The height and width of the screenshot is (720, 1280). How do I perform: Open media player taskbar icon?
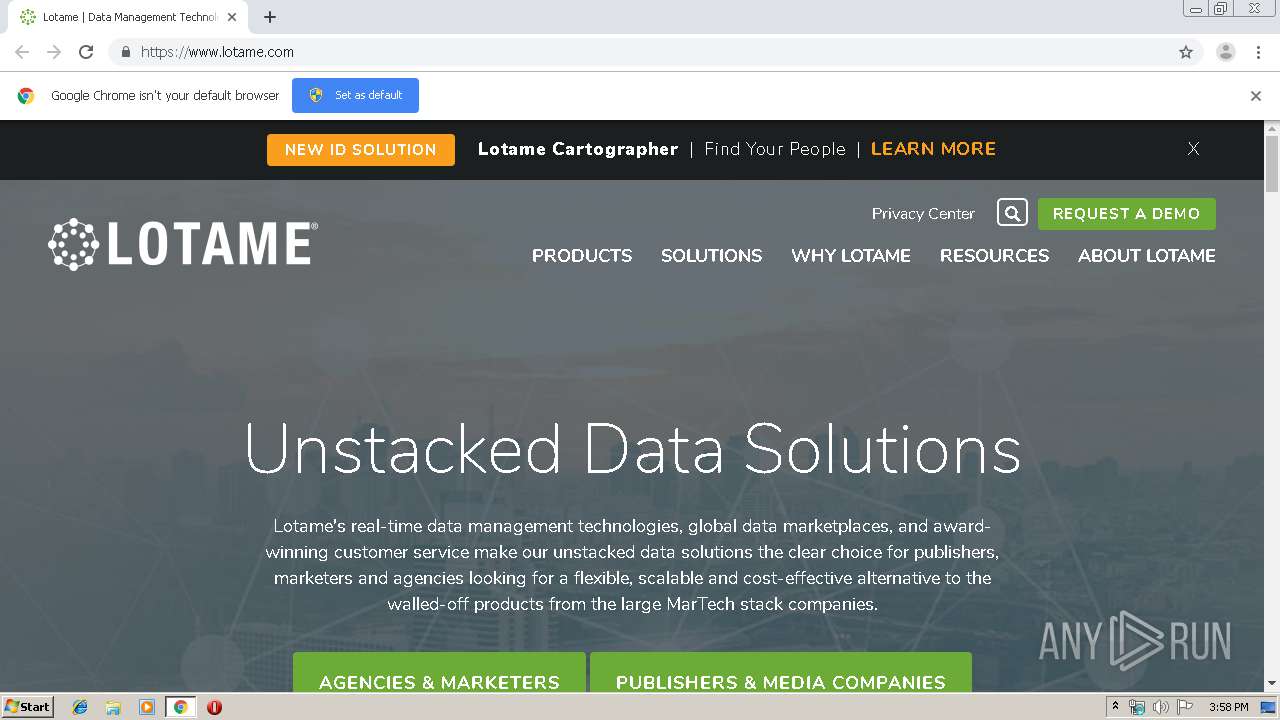pos(147,707)
